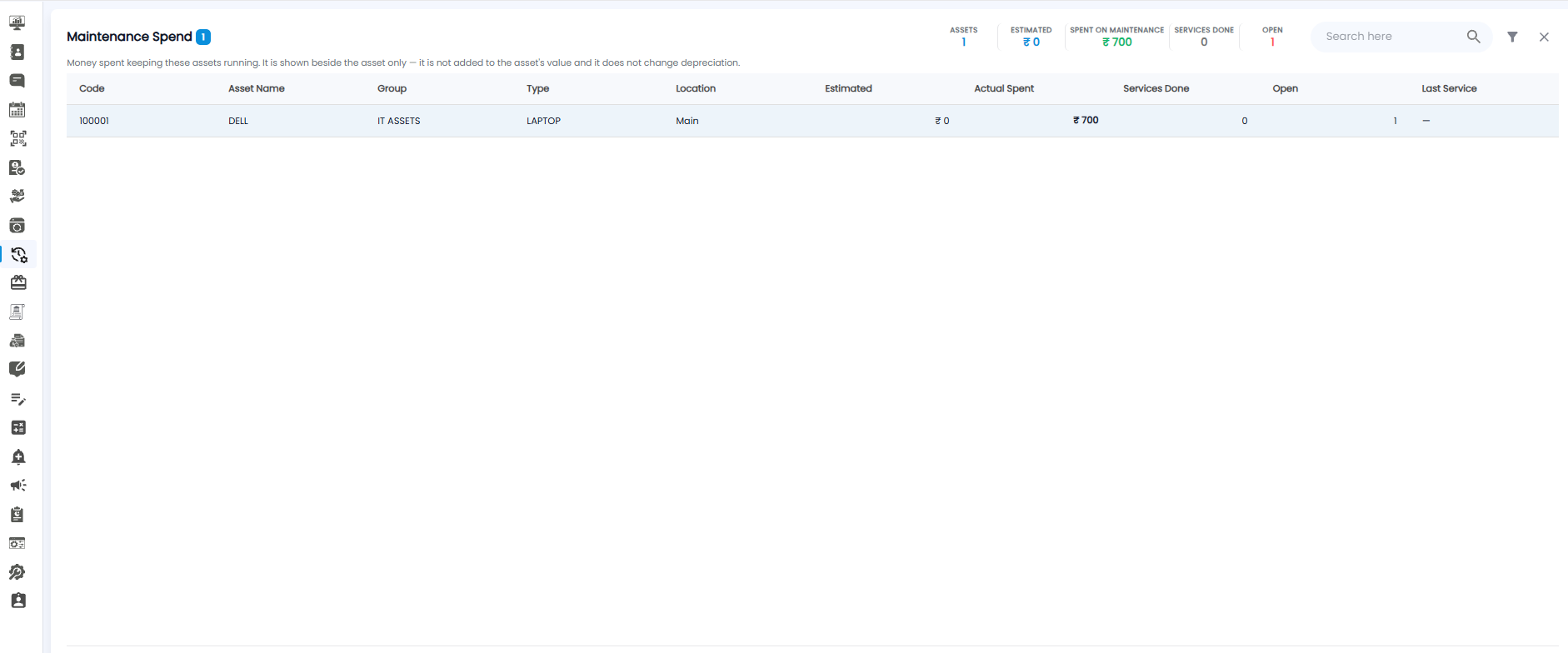Click the OPEN summary count in header
This screenshot has height=653, width=1568.
click(x=1272, y=42)
